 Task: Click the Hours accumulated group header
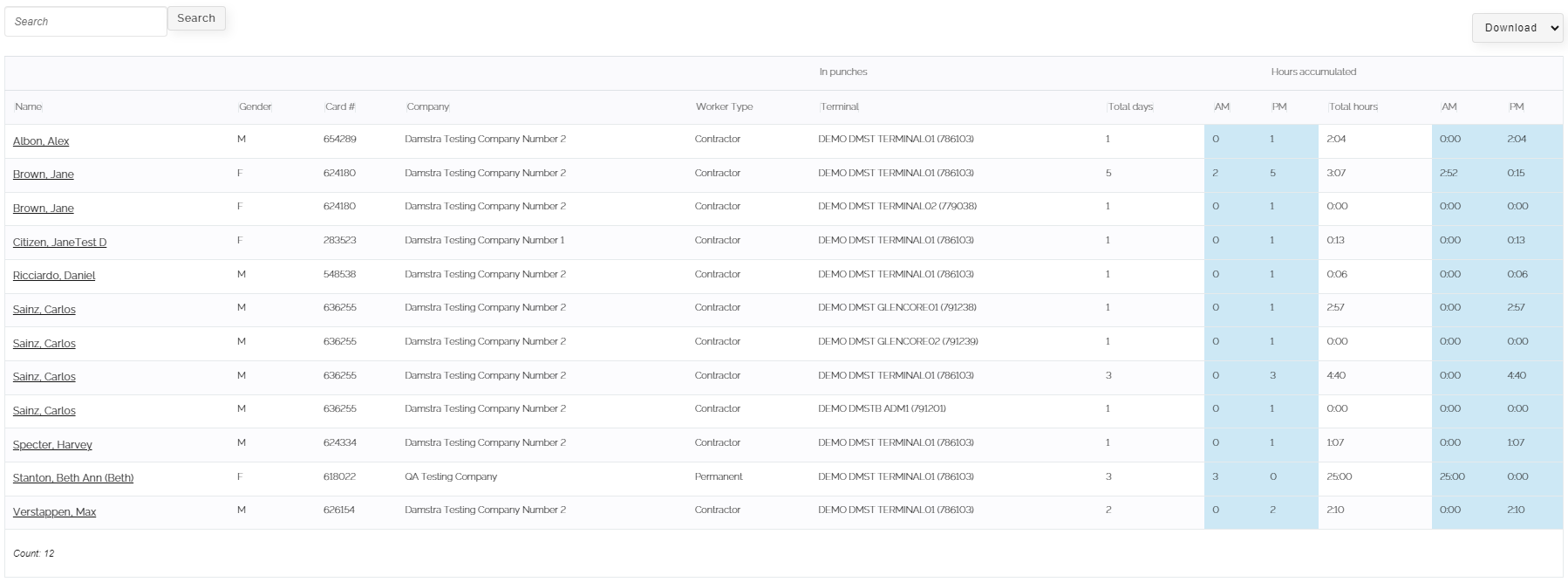click(1313, 72)
